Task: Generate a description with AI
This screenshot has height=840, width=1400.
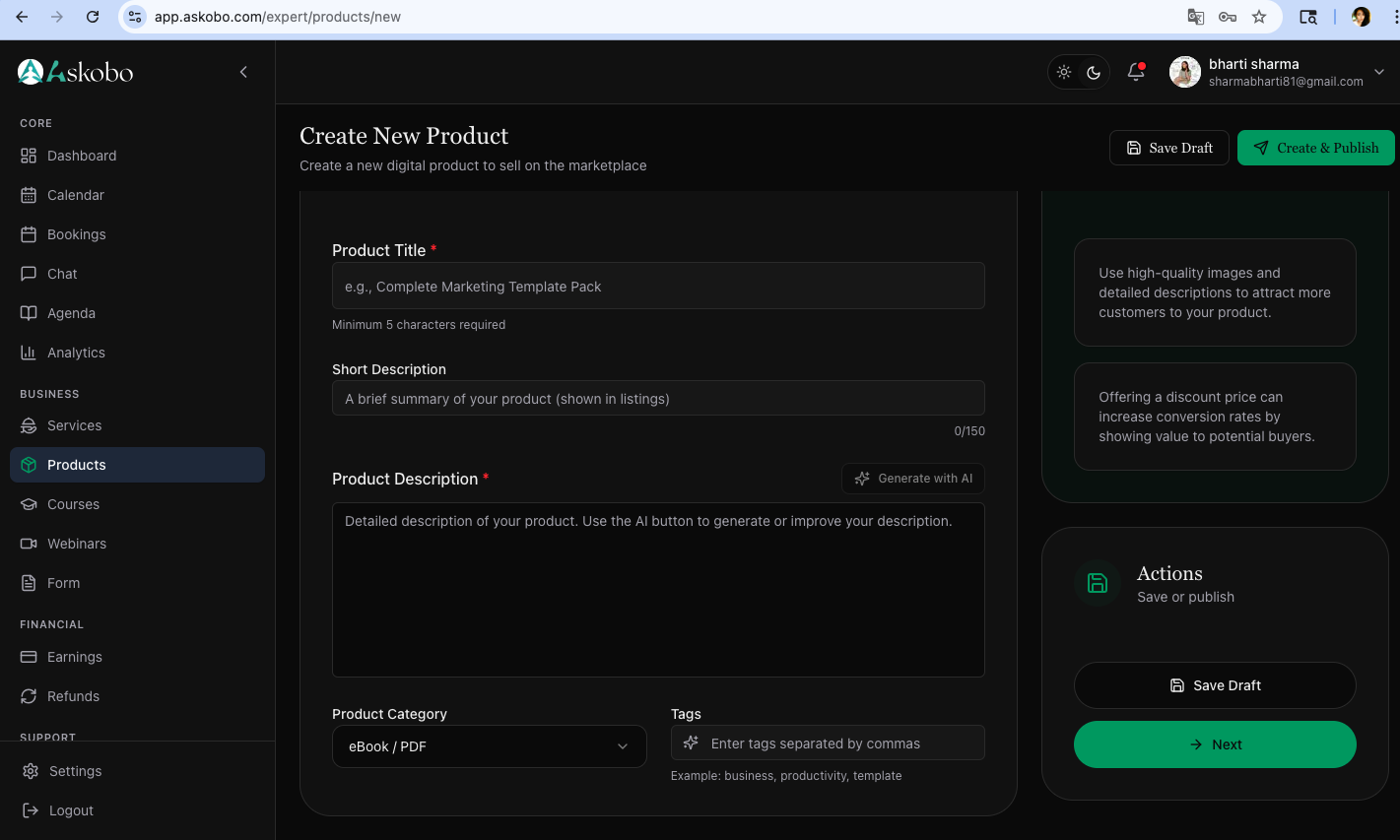Action: pos(912,479)
